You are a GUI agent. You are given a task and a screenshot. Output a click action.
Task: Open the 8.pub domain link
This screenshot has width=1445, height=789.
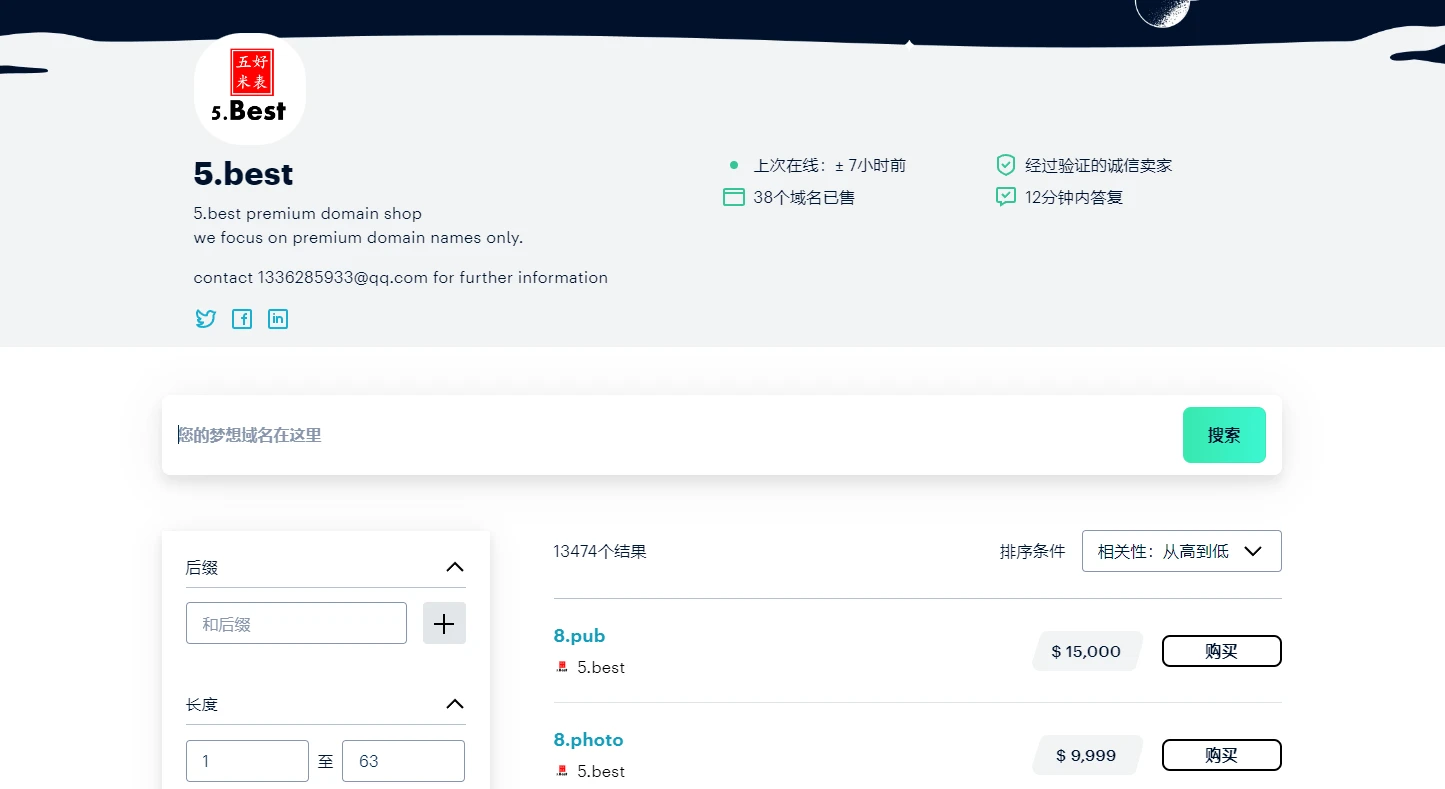point(579,636)
